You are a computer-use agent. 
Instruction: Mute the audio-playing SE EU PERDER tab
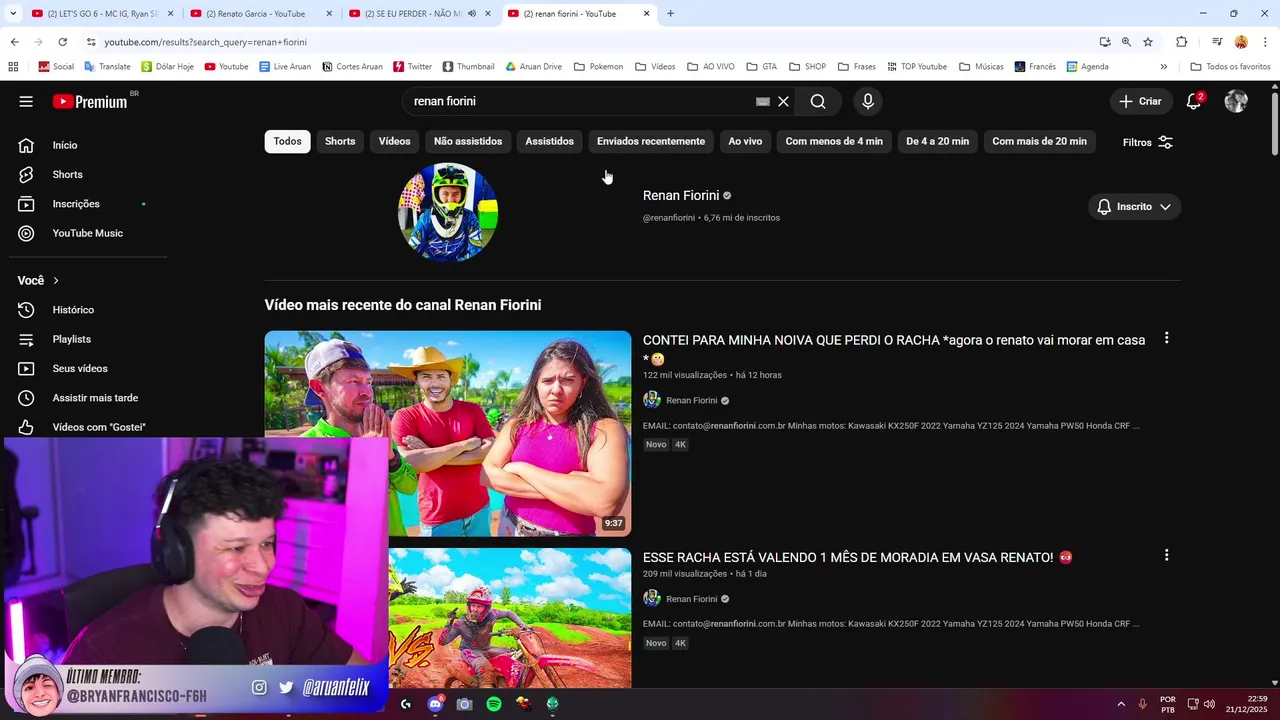pyautogui.click(x=471, y=14)
